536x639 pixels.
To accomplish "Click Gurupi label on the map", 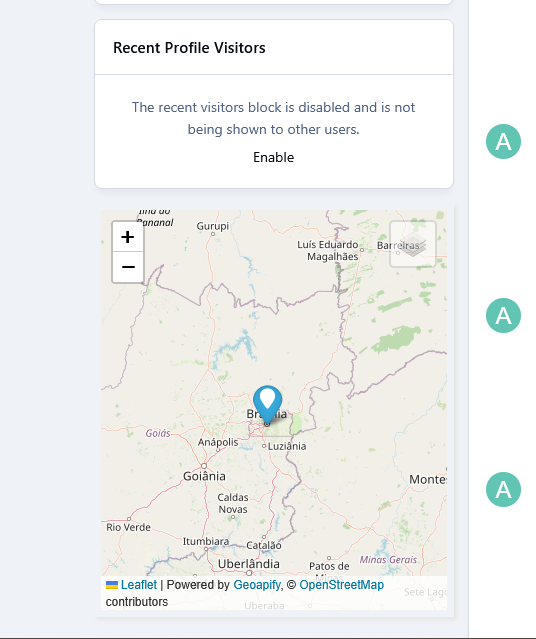I will pyautogui.click(x=213, y=226).
